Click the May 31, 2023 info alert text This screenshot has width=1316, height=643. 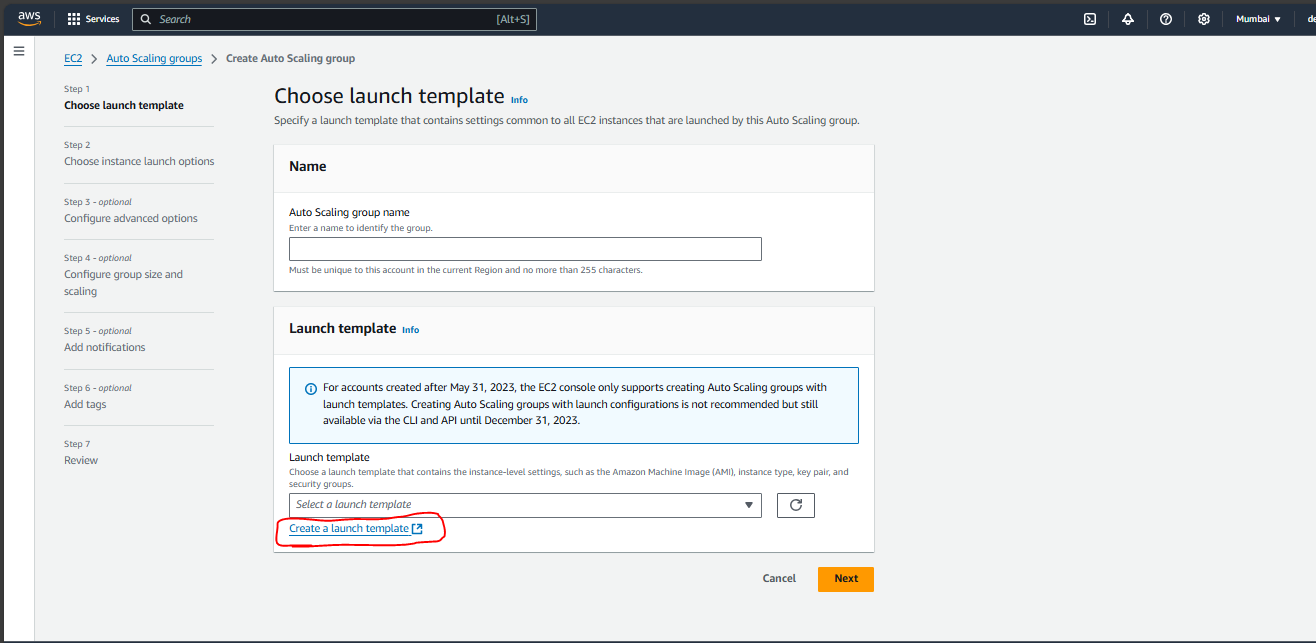click(575, 404)
